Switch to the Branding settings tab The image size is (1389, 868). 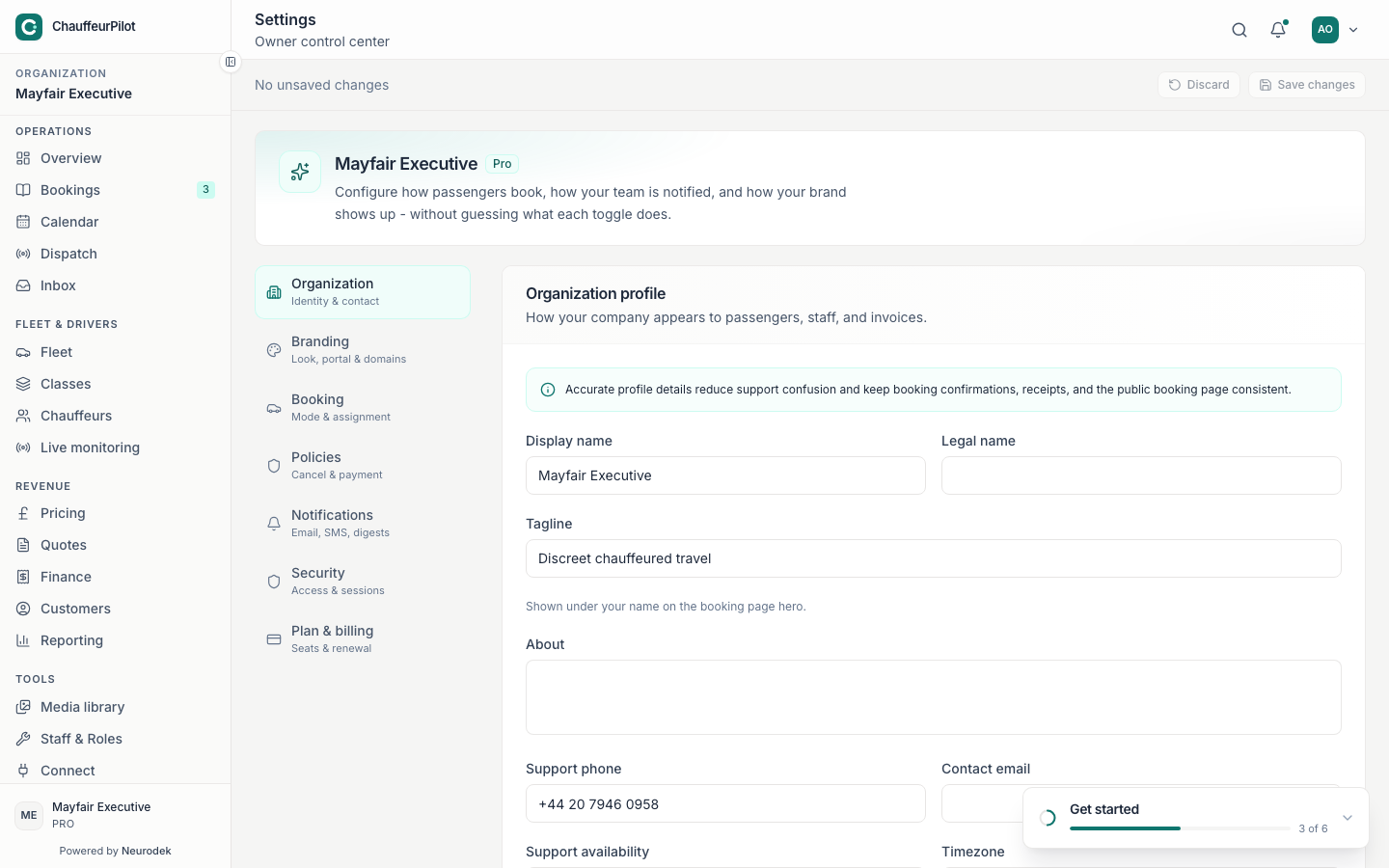pyautogui.click(x=363, y=350)
